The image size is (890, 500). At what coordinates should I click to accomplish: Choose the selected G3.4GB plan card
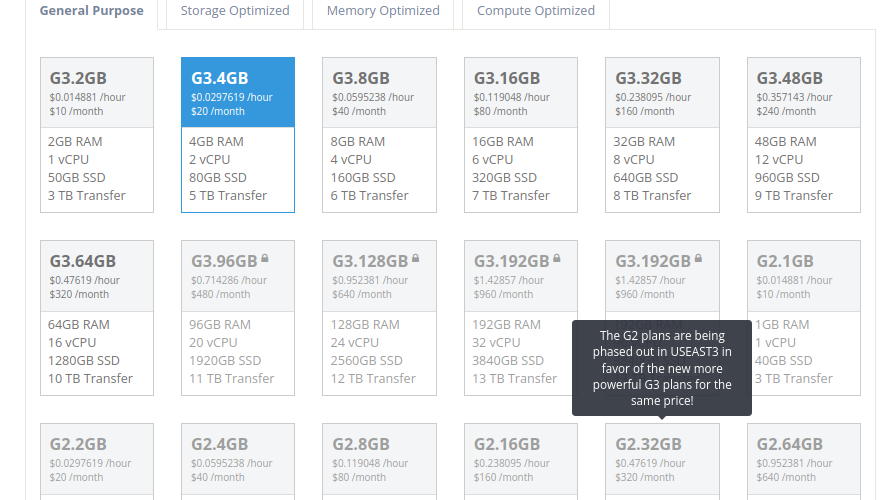pos(238,135)
